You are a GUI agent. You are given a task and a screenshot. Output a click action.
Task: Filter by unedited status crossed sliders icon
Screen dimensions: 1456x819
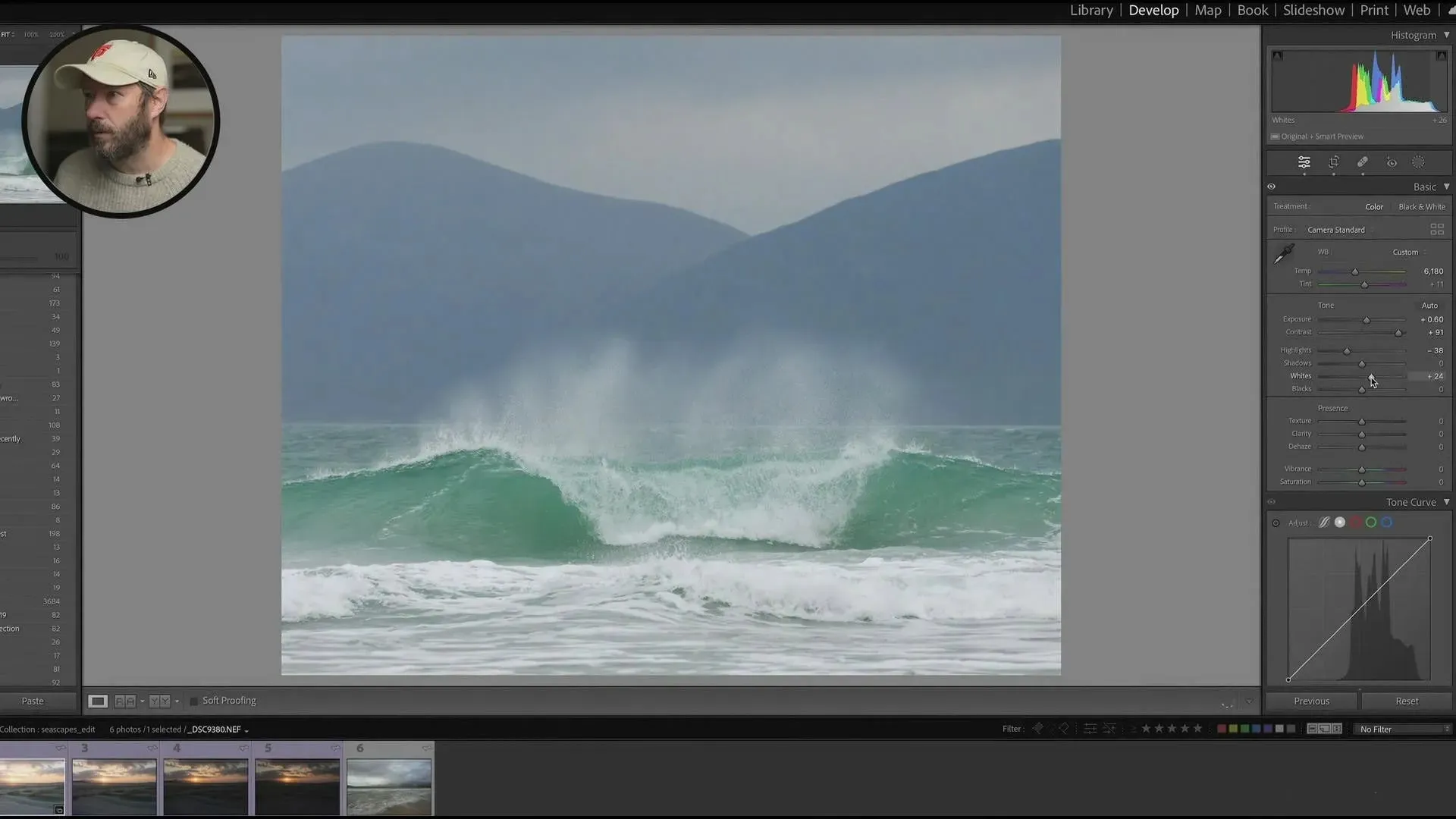[1109, 729]
